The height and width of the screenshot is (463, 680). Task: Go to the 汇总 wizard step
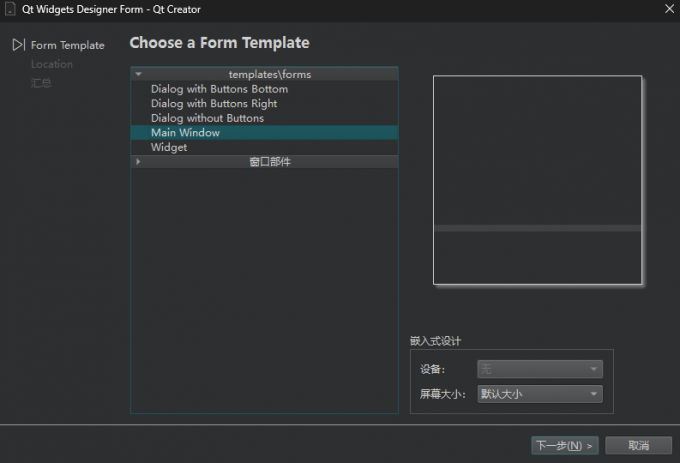(x=41, y=83)
